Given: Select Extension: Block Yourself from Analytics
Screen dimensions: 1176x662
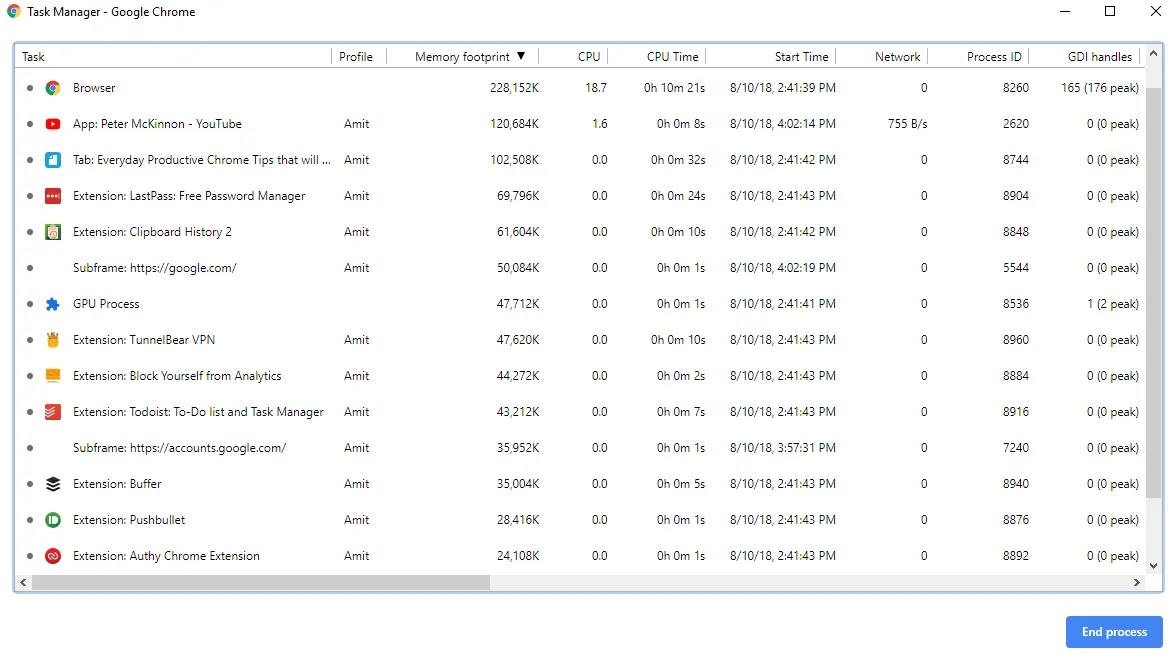Looking at the screenshot, I should pos(580,376).
